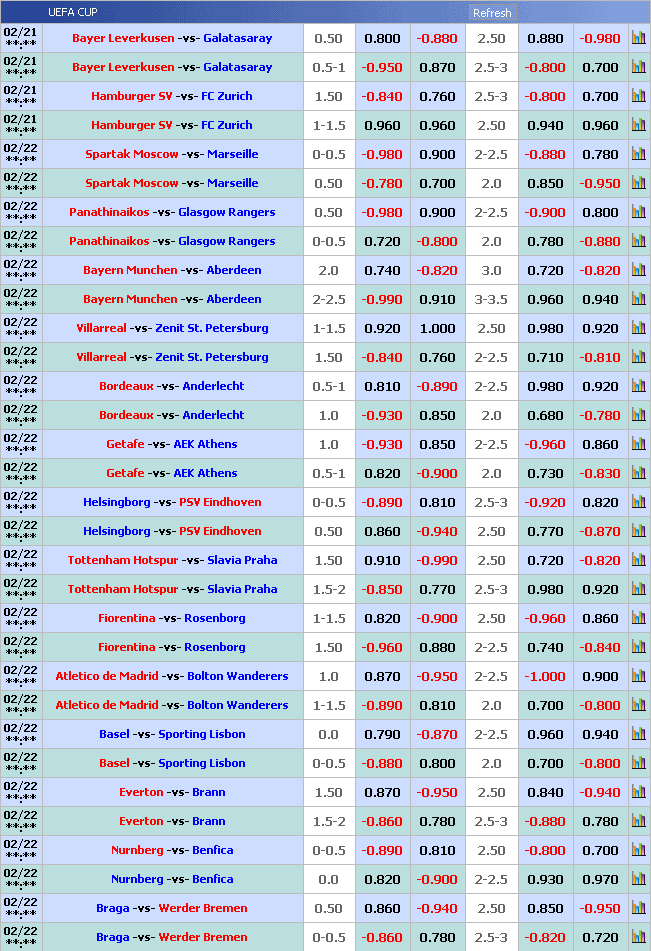
Task: Open PSV Eindhoven in the 0-0.5 handicap row
Action: tap(220, 503)
